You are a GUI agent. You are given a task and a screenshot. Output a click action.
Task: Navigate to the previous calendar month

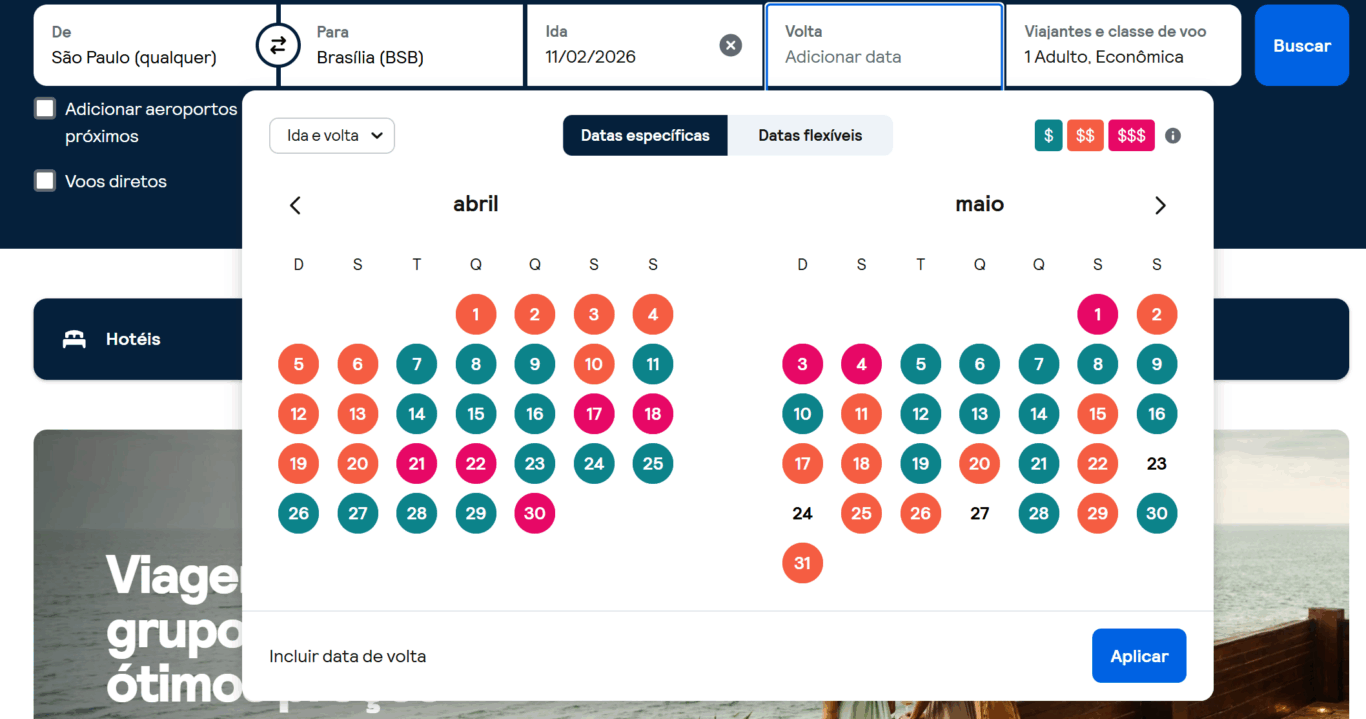(294, 204)
